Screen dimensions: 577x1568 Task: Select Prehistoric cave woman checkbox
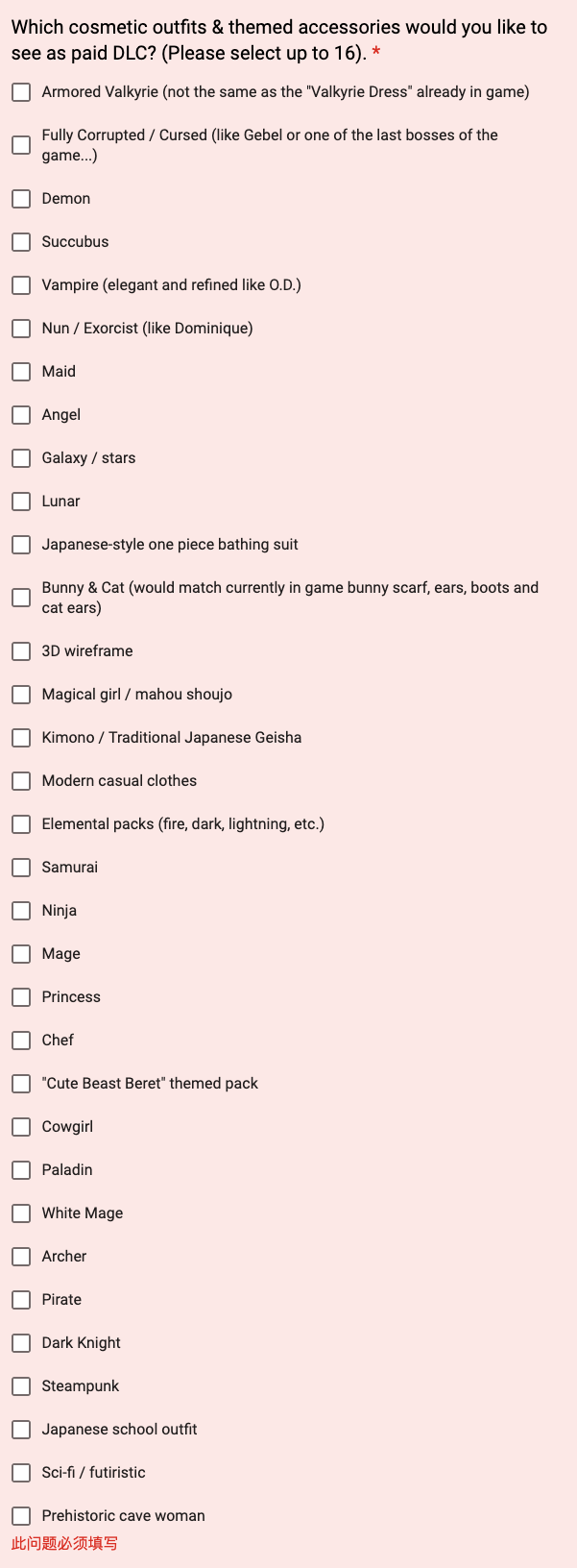(21, 1516)
